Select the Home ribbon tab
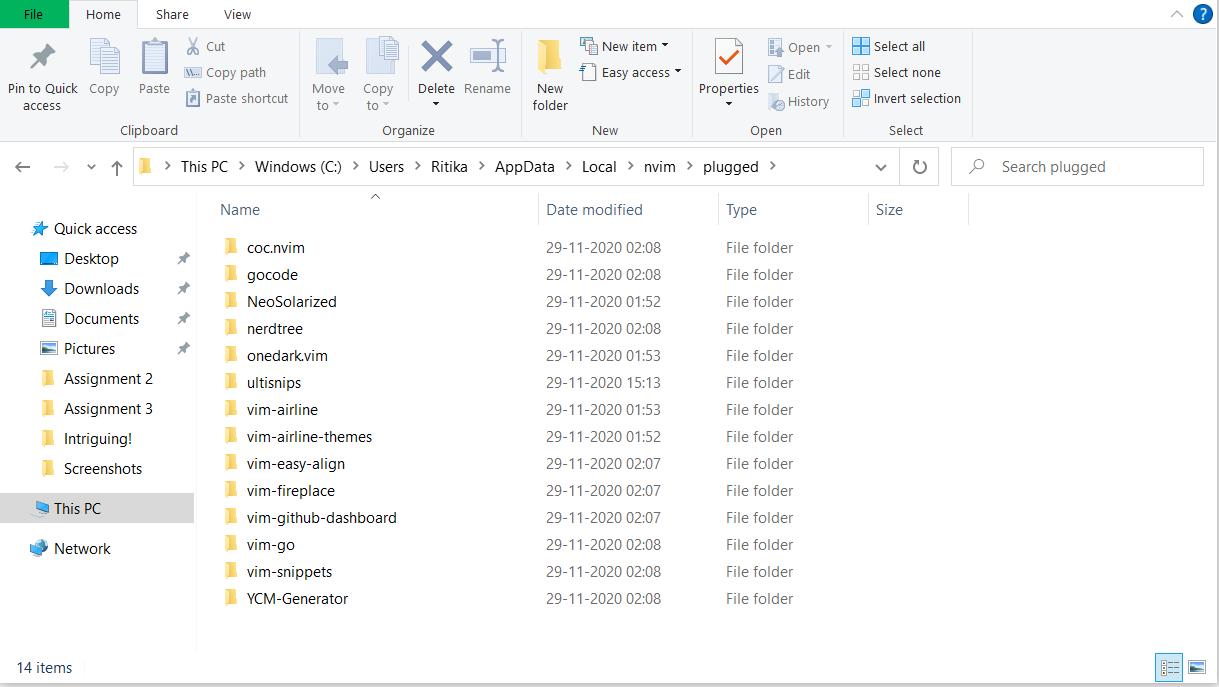 pyautogui.click(x=103, y=14)
